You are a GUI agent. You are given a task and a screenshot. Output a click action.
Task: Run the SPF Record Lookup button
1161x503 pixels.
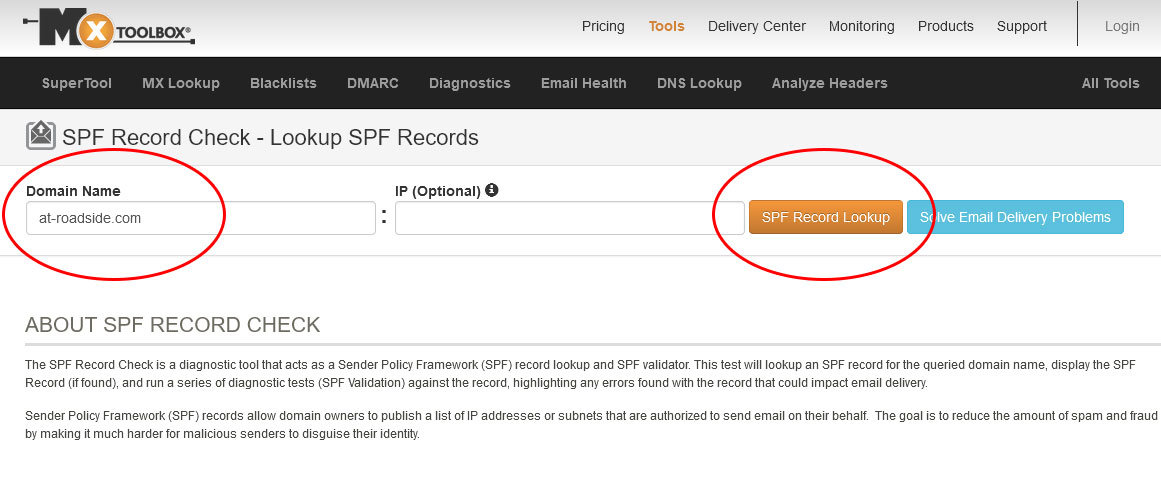[x=826, y=217]
